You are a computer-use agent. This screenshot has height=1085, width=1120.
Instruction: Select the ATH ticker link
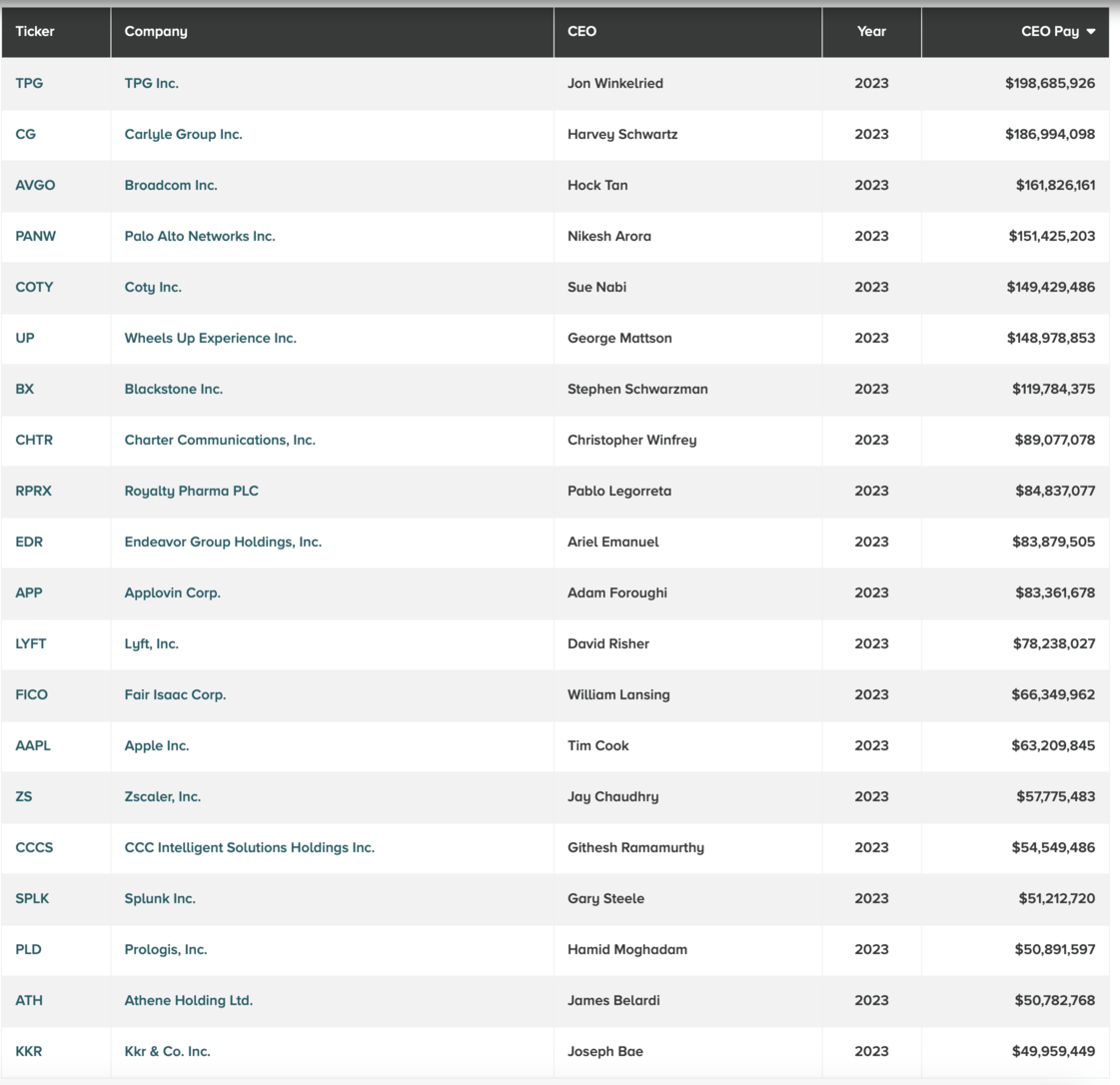(29, 1001)
